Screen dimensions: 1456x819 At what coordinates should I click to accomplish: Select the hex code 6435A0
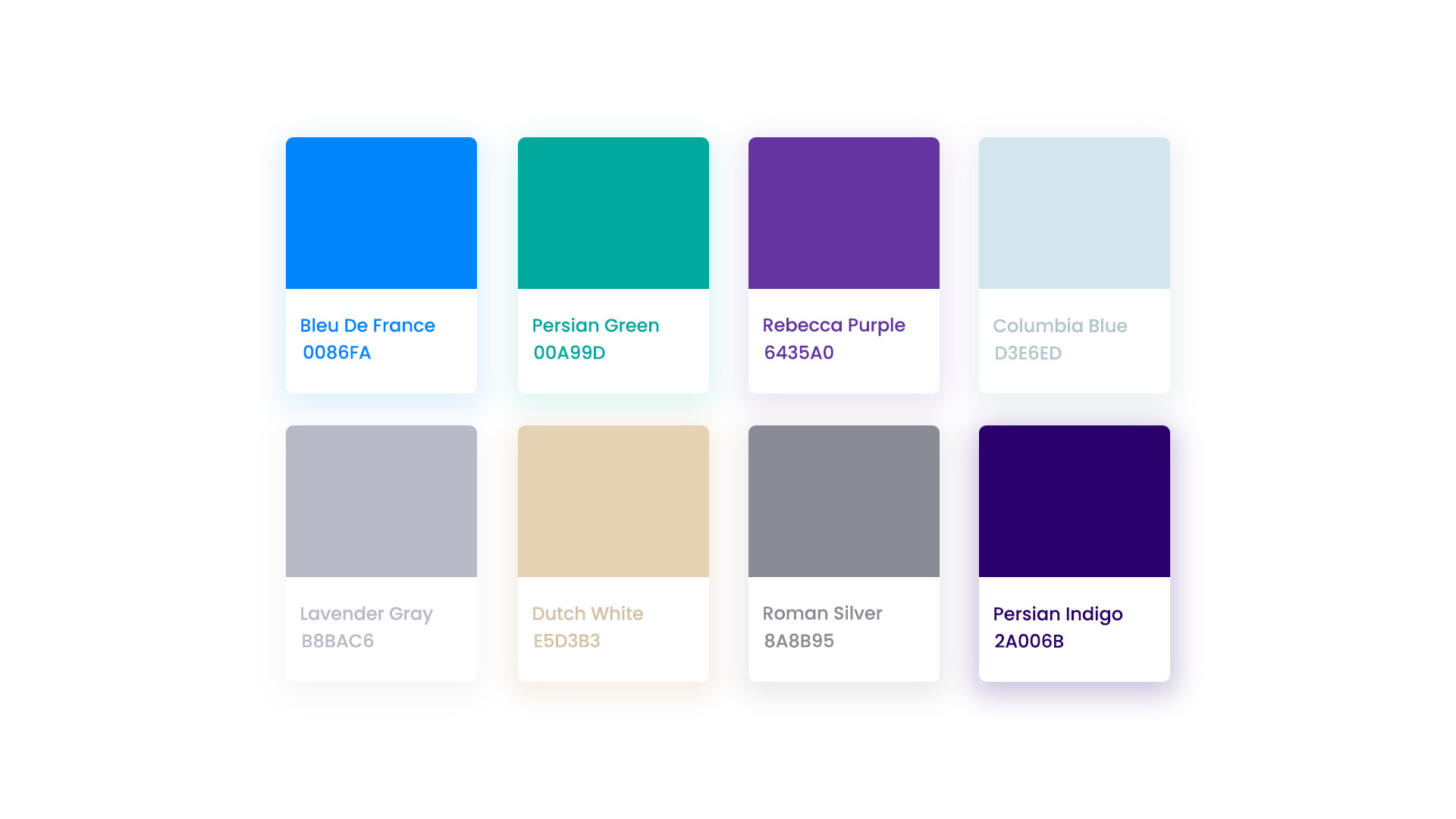point(799,353)
